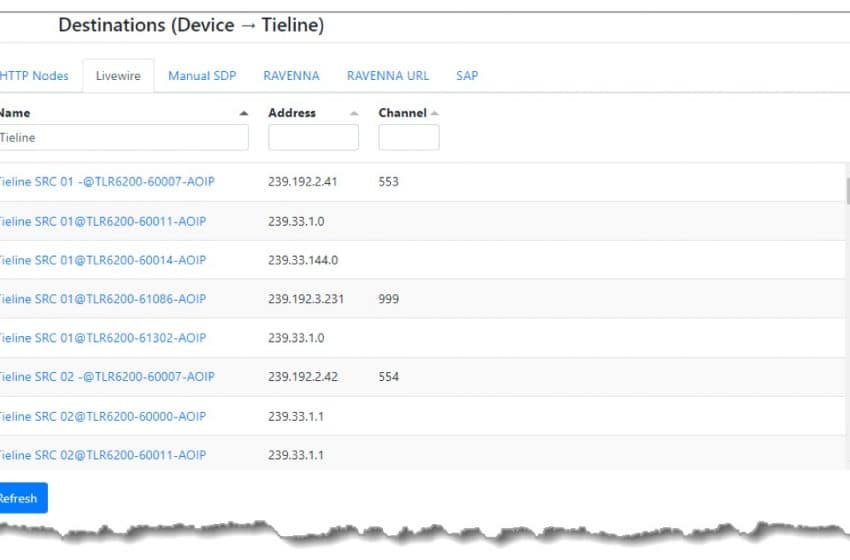The height and width of the screenshot is (560, 850).
Task: Select Tieline SRC 02 -@TLR6200-60007-AOIP
Action: [x=107, y=377]
